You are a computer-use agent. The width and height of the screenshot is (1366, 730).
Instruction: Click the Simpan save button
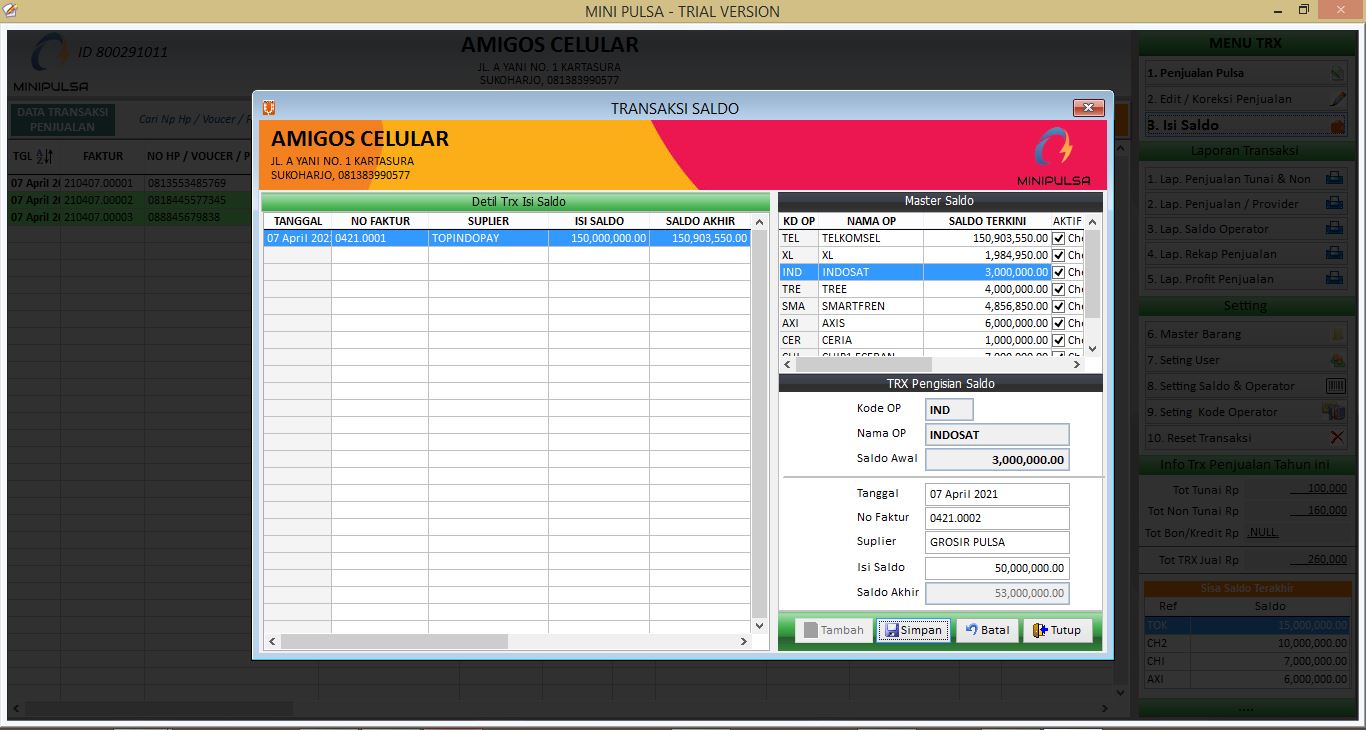(913, 630)
